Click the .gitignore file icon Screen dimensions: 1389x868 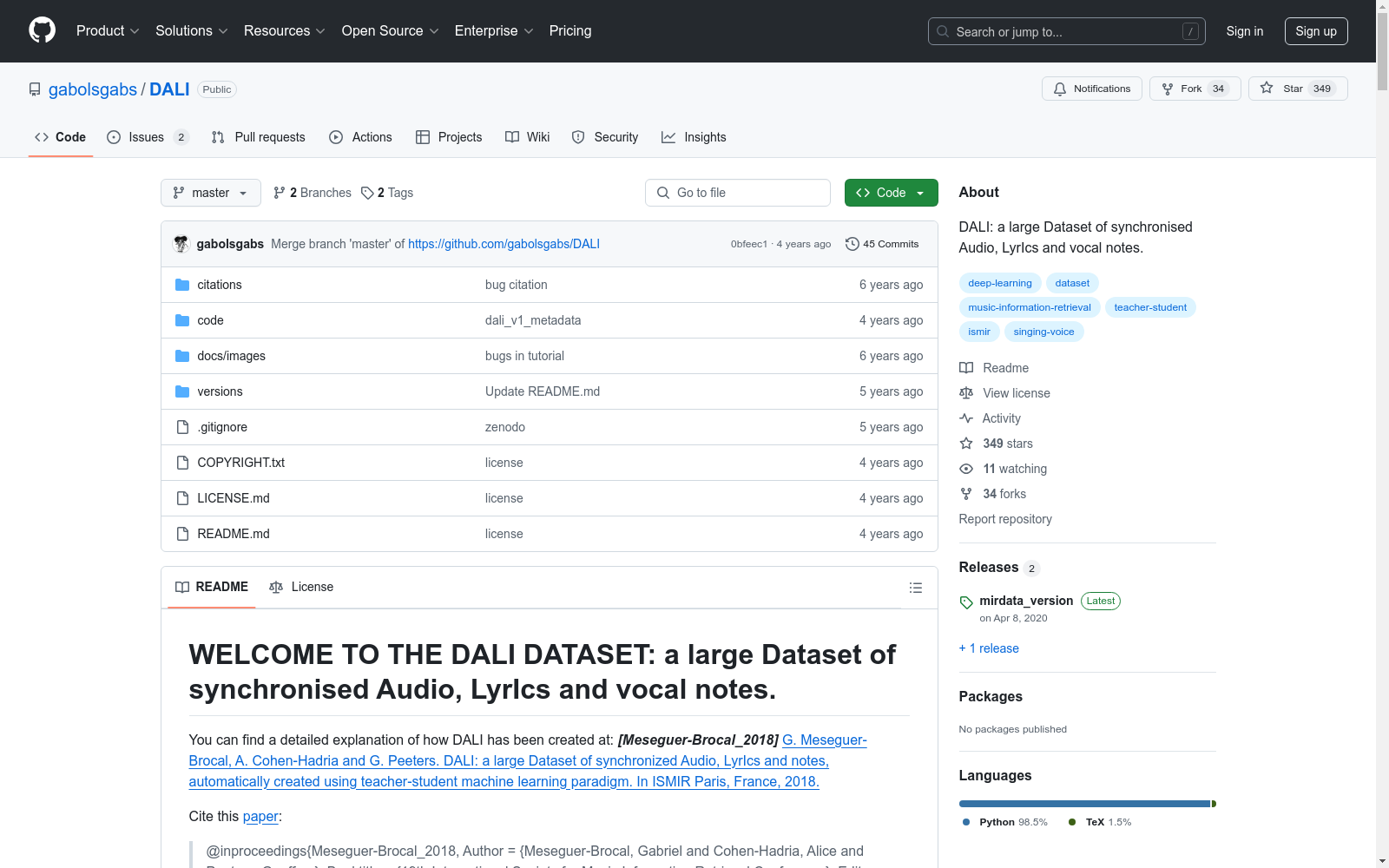(182, 427)
